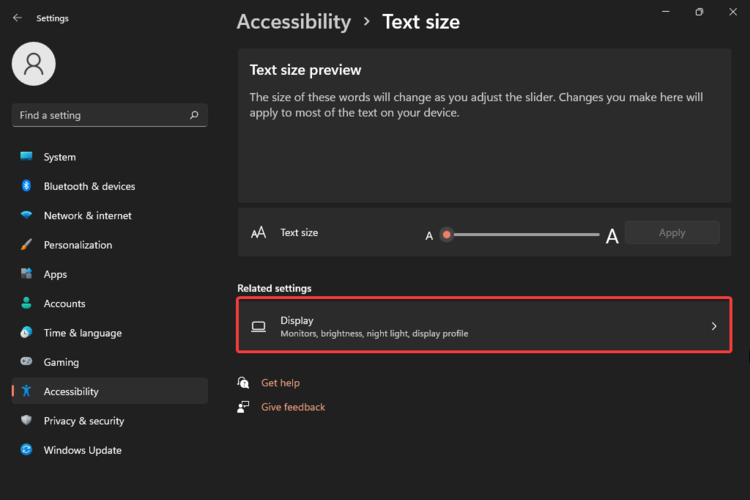Click Accessibility in the breadcrumb
Image resolution: width=750 pixels, height=500 pixels.
[x=293, y=21]
